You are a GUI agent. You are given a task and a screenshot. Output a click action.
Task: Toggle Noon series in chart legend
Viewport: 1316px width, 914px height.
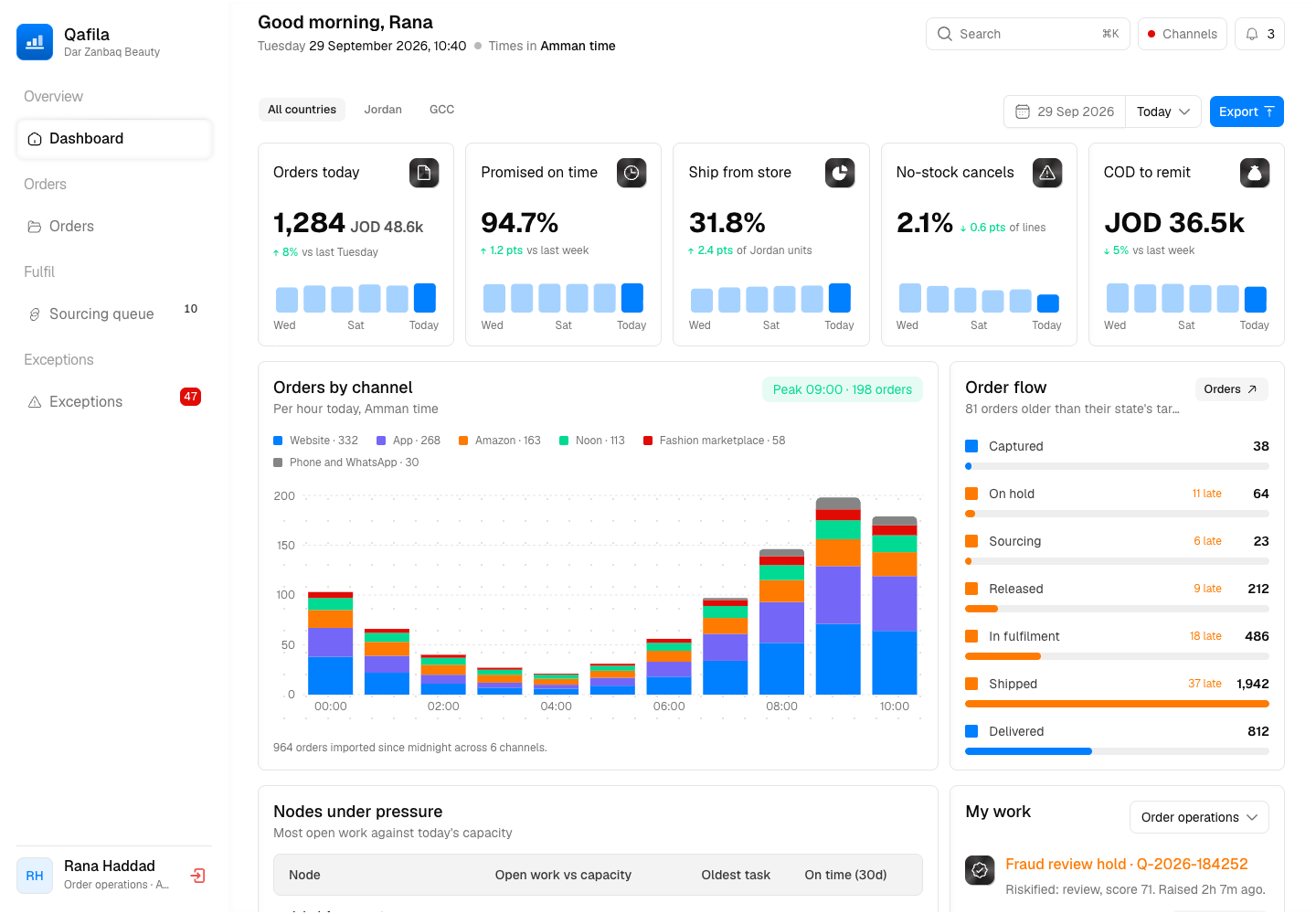tap(592, 441)
